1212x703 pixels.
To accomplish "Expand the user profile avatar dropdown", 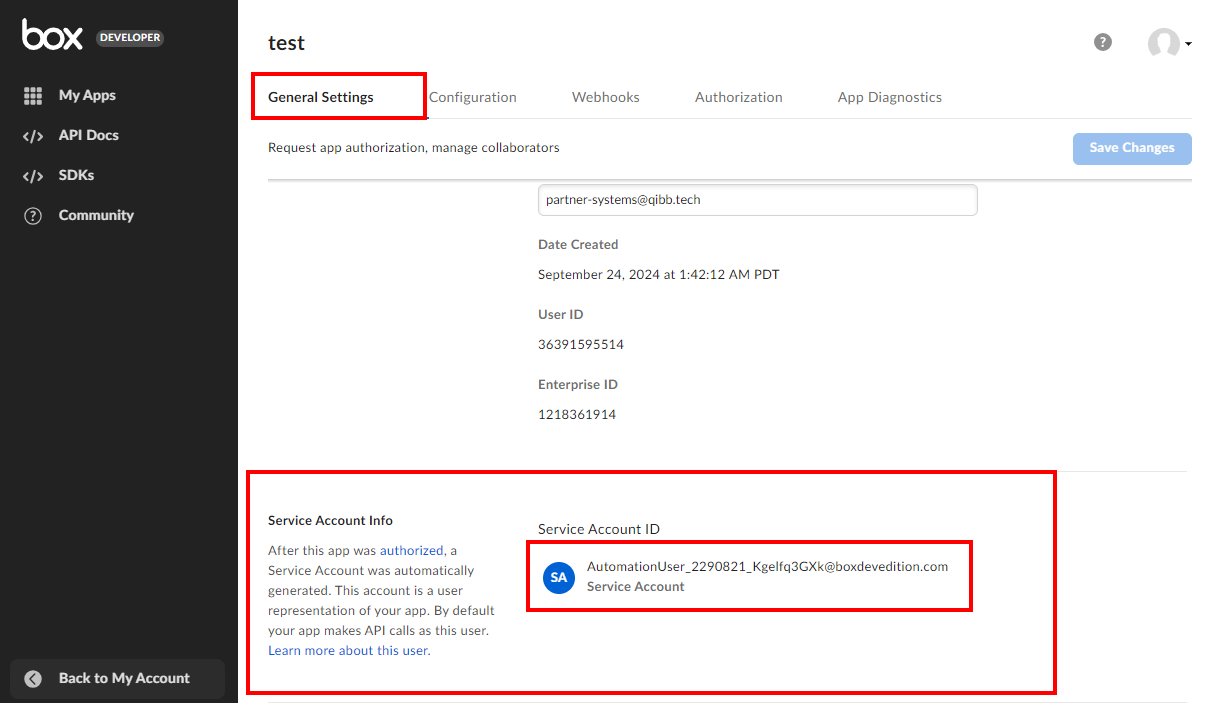I will tap(1168, 43).
